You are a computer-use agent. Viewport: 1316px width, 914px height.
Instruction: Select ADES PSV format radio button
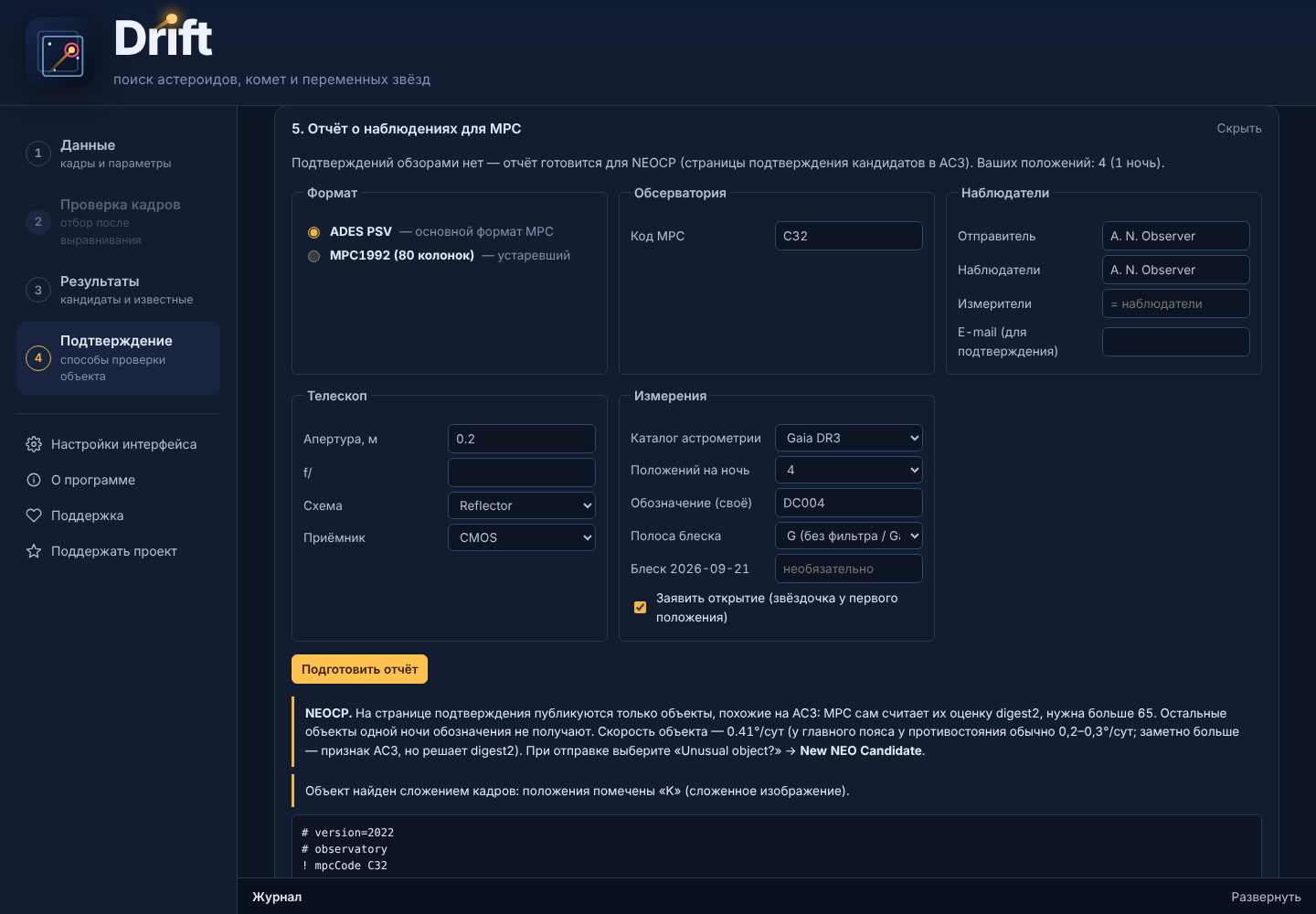coord(313,232)
